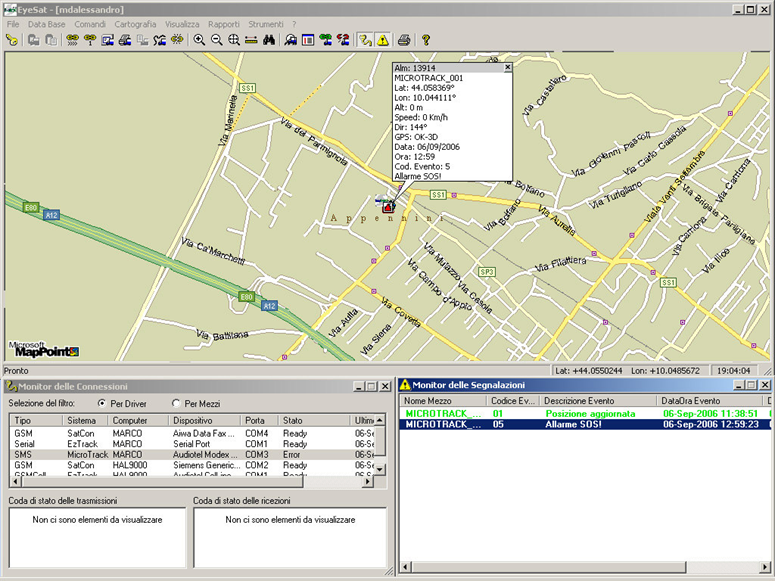
Task: Select the Allarme SOS! event row
Action: point(585,424)
